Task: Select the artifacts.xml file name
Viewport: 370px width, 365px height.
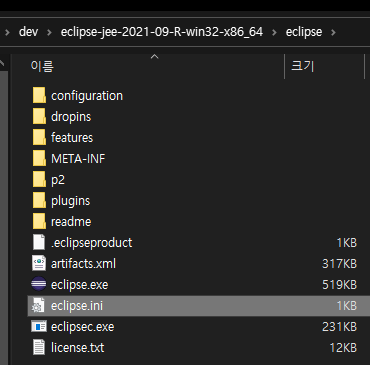Action: tap(83, 264)
